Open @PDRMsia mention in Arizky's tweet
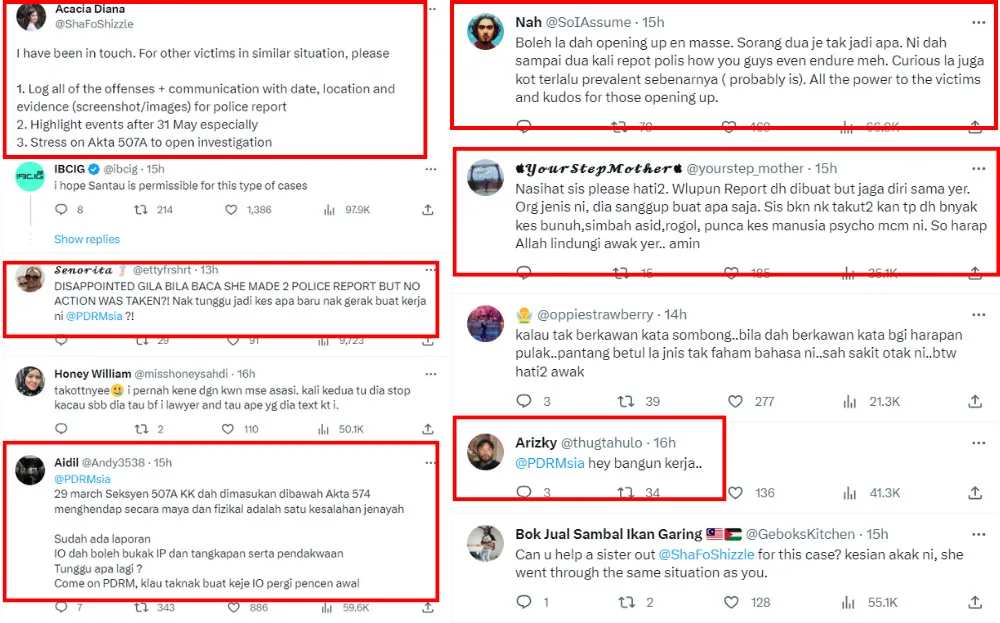This screenshot has height=623, width=1000. (549, 464)
